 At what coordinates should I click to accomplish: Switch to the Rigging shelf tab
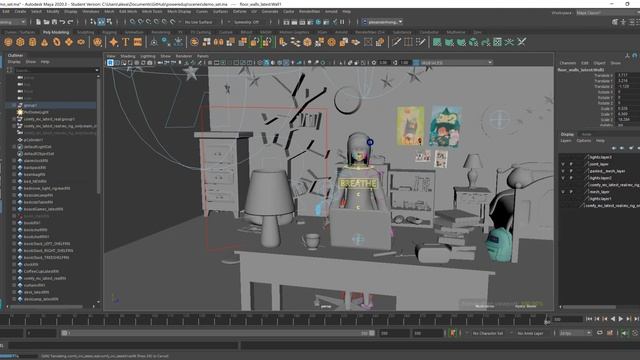pos(109,32)
